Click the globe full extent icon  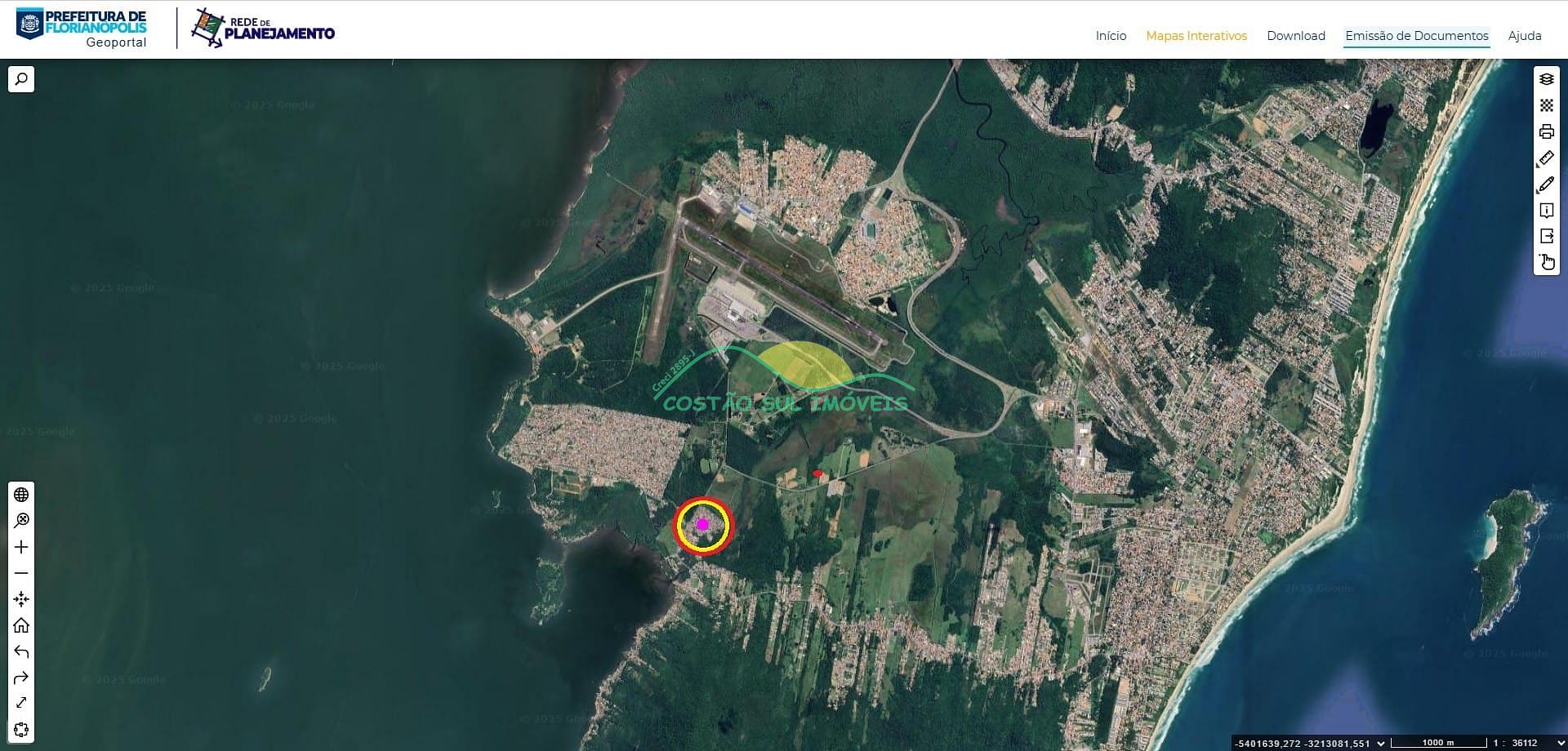click(21, 495)
